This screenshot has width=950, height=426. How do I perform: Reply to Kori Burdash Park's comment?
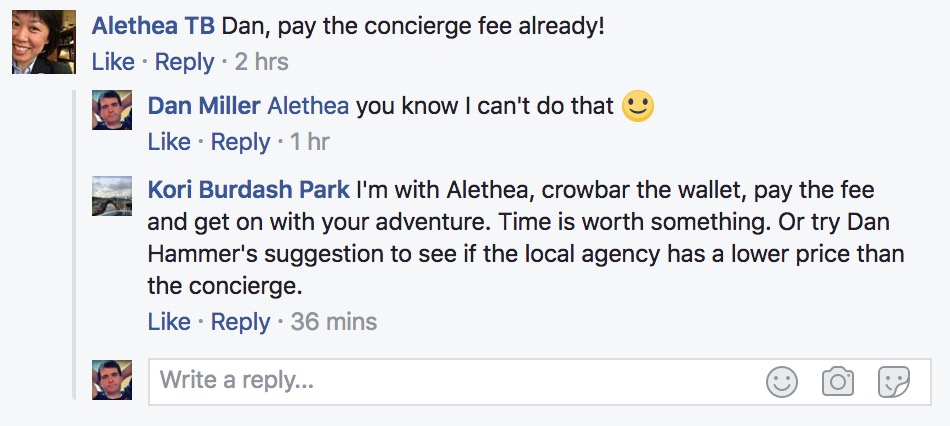click(x=241, y=322)
